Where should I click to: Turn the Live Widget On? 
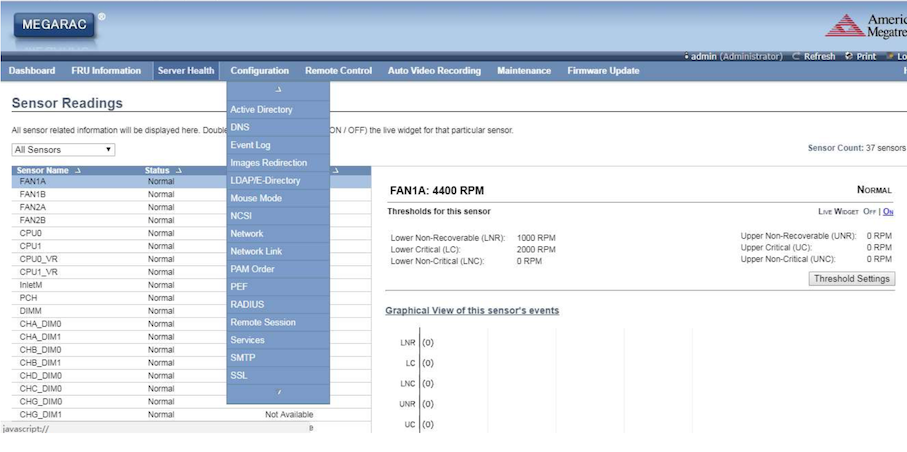point(887,212)
